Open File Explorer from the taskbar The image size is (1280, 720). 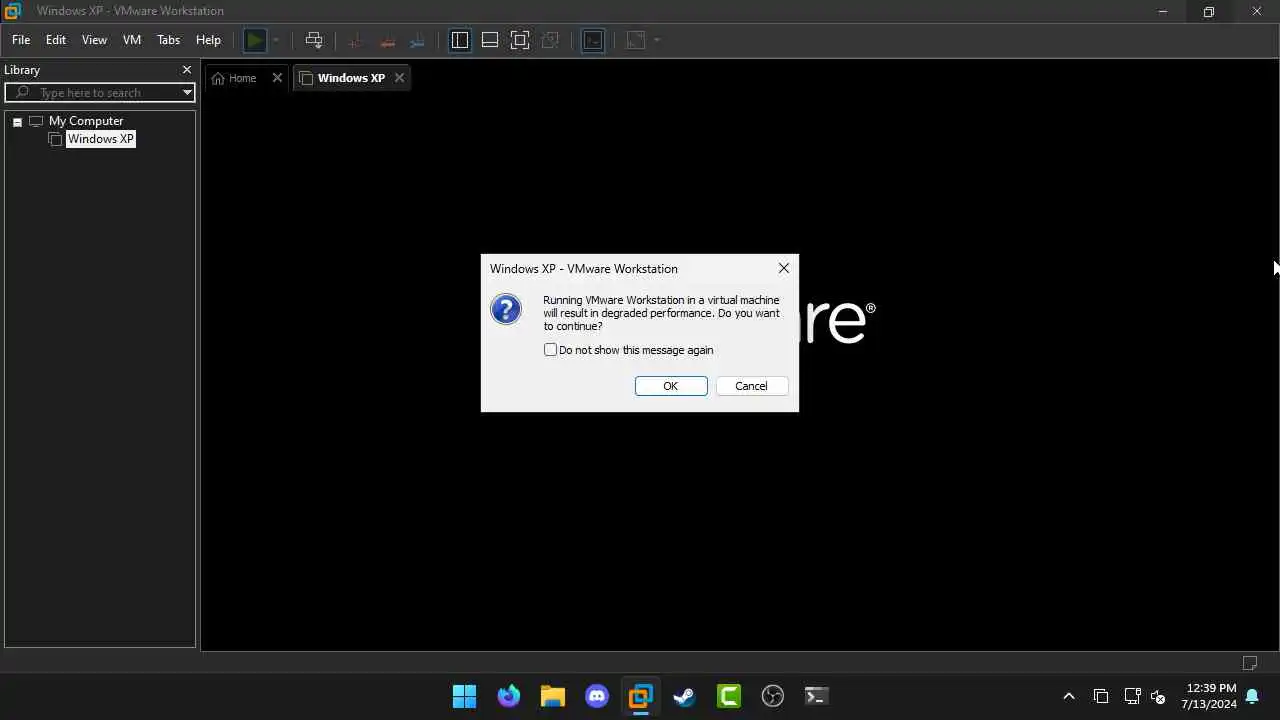(x=553, y=696)
